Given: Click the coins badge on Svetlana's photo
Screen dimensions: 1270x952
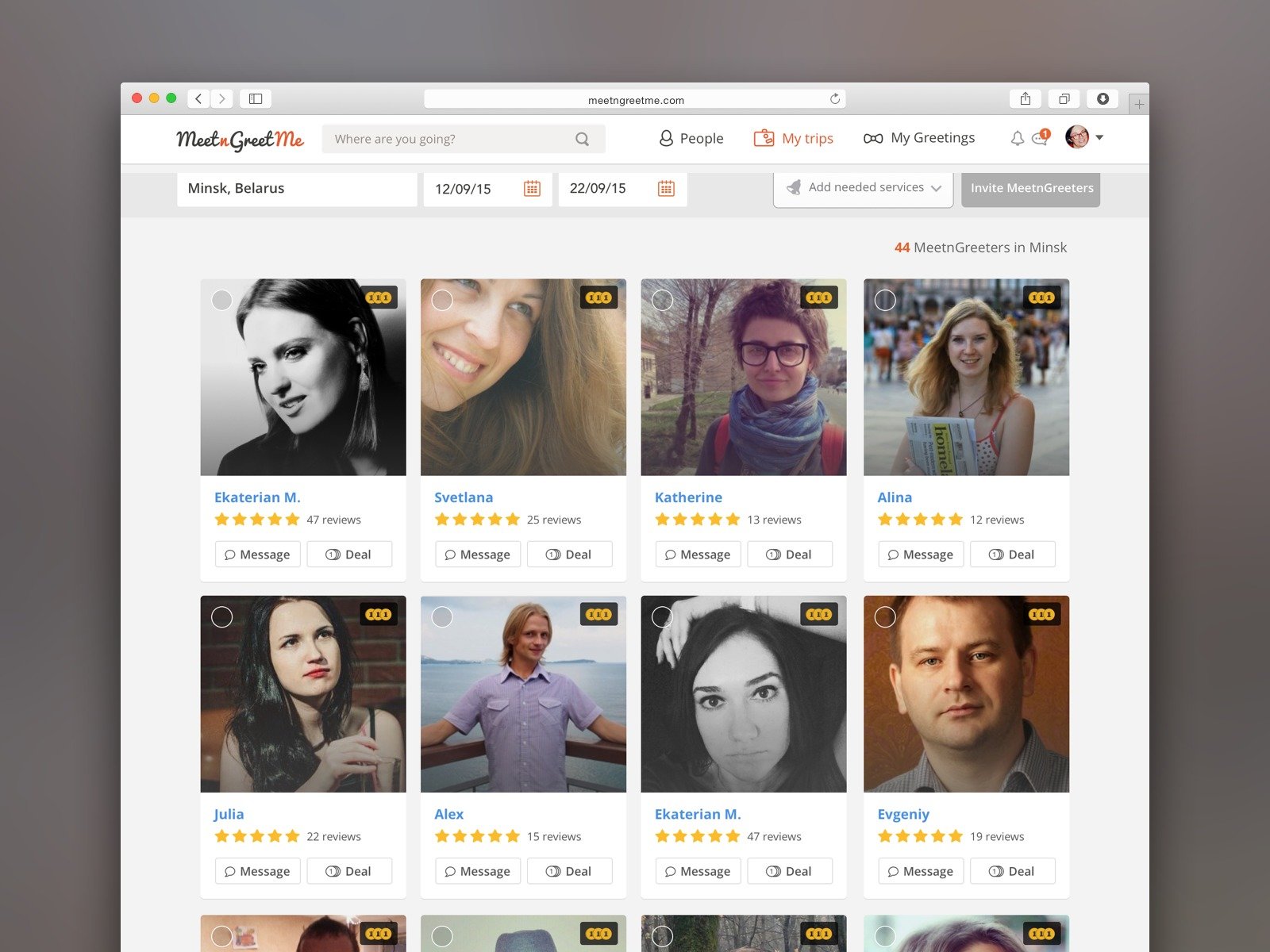Looking at the screenshot, I should 598,297.
